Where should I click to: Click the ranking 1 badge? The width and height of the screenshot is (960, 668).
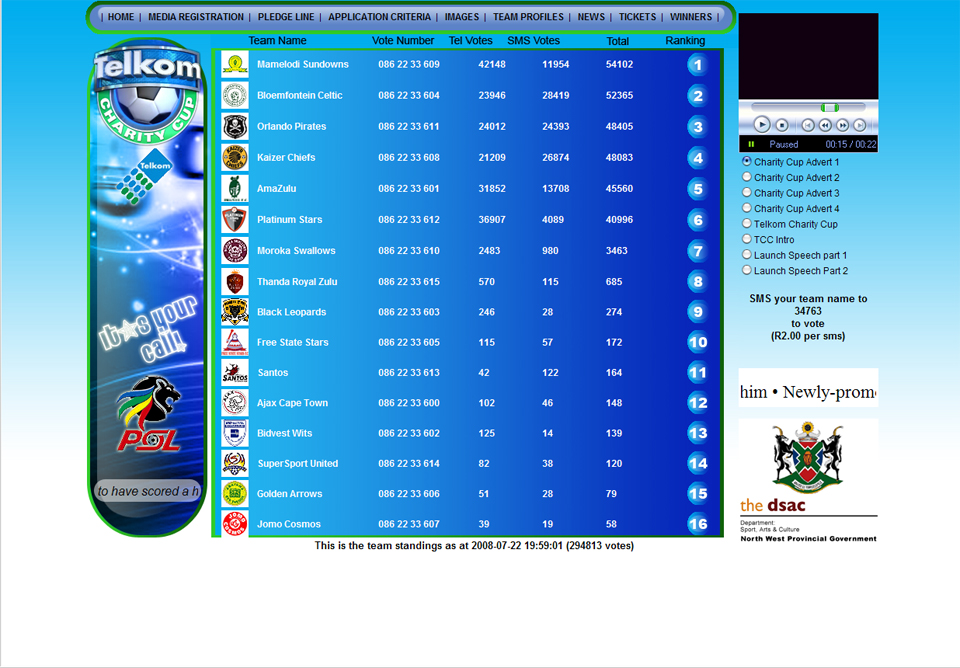[697, 65]
